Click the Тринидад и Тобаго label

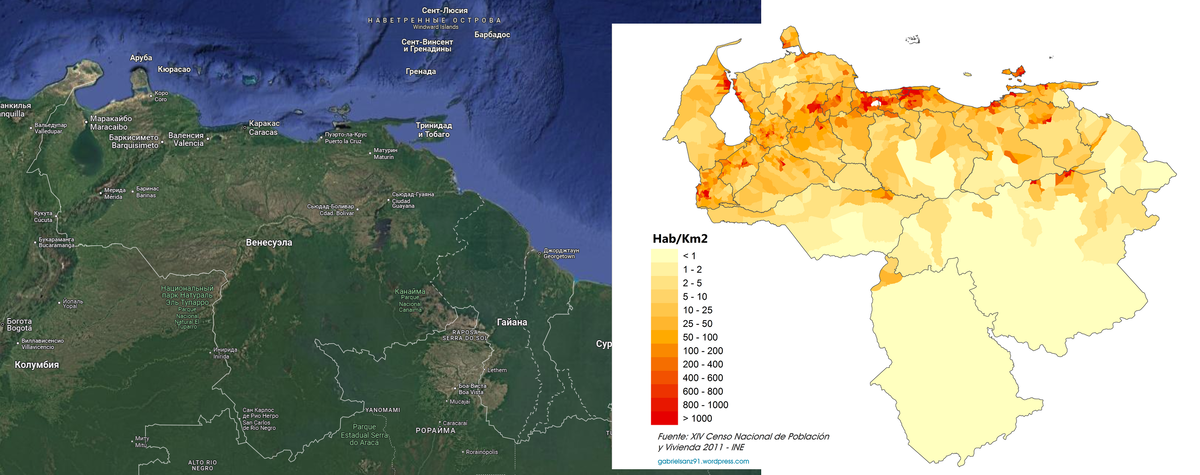tap(435, 129)
